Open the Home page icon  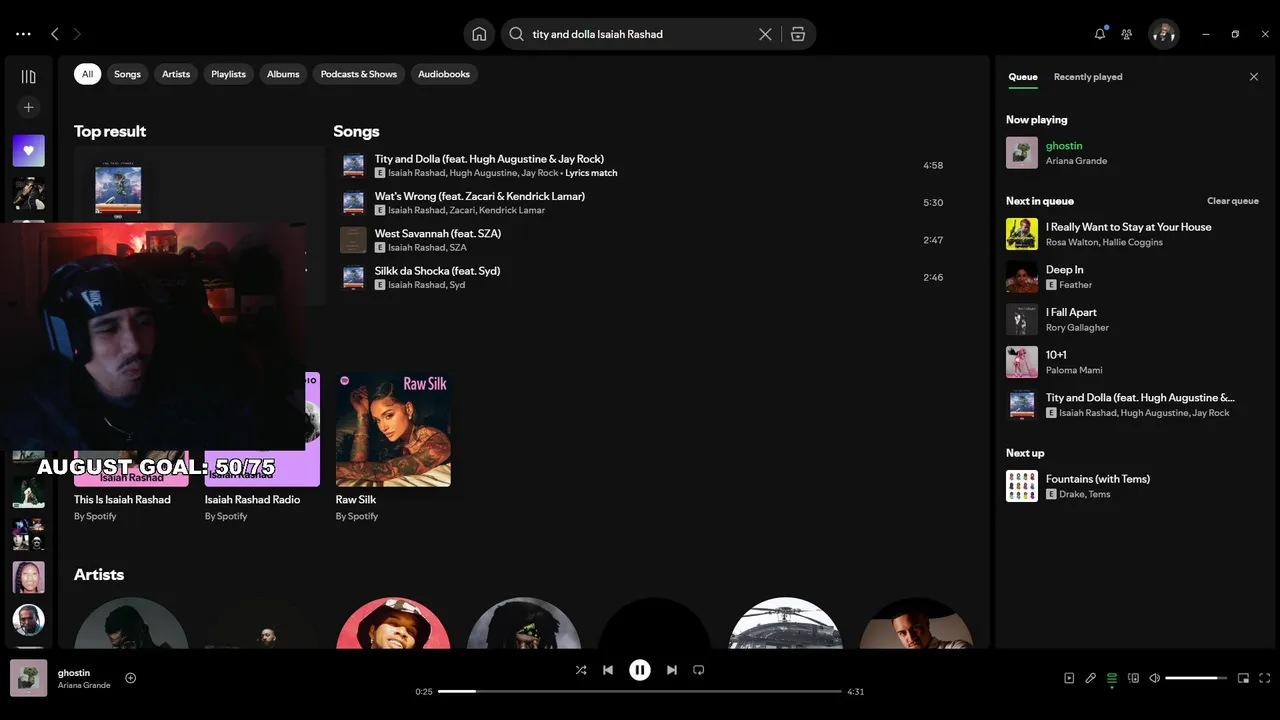(479, 34)
